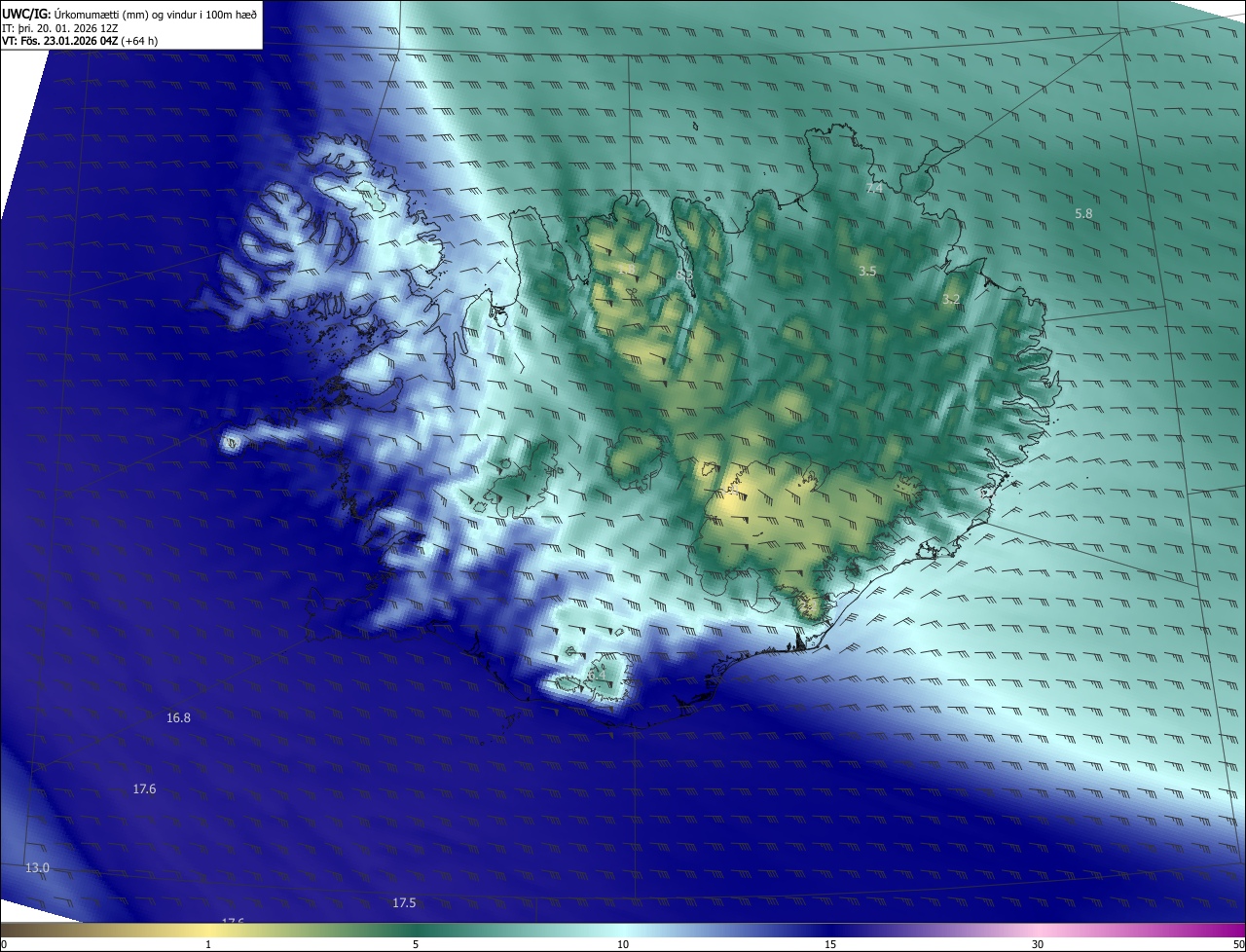The width and height of the screenshot is (1246, 952).
Task: Click the map value "5.8"
Action: point(1083,213)
